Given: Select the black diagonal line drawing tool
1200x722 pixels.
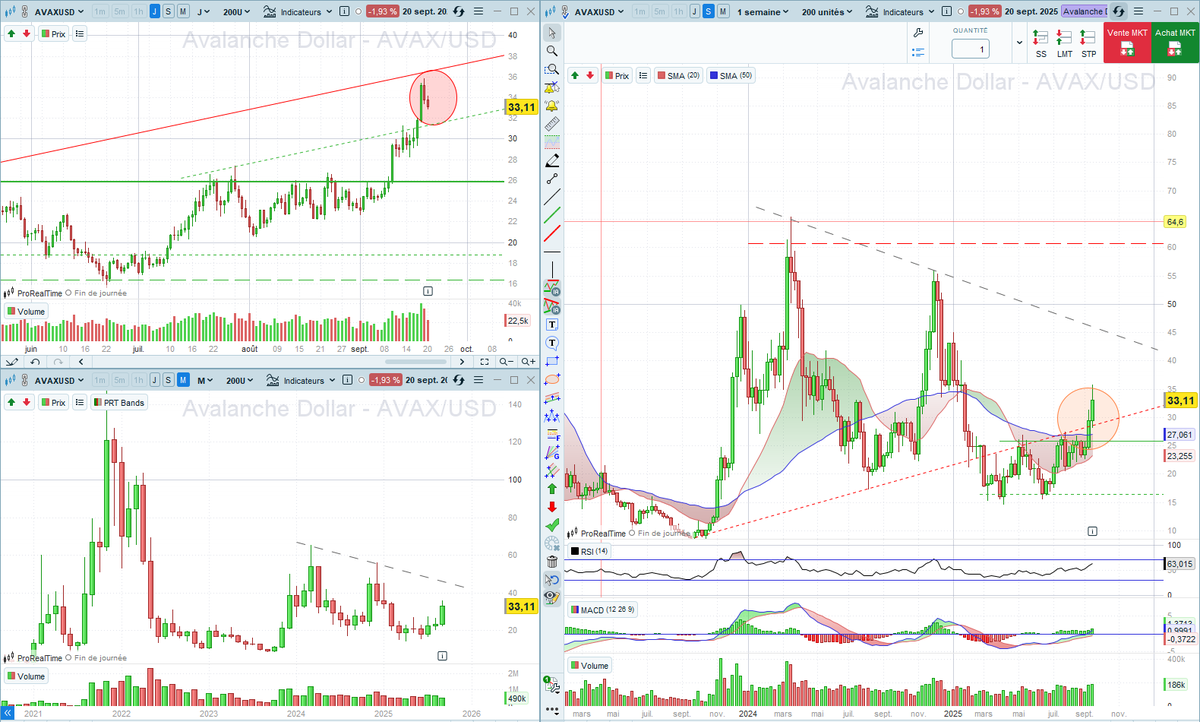Looking at the screenshot, I should click(552, 197).
